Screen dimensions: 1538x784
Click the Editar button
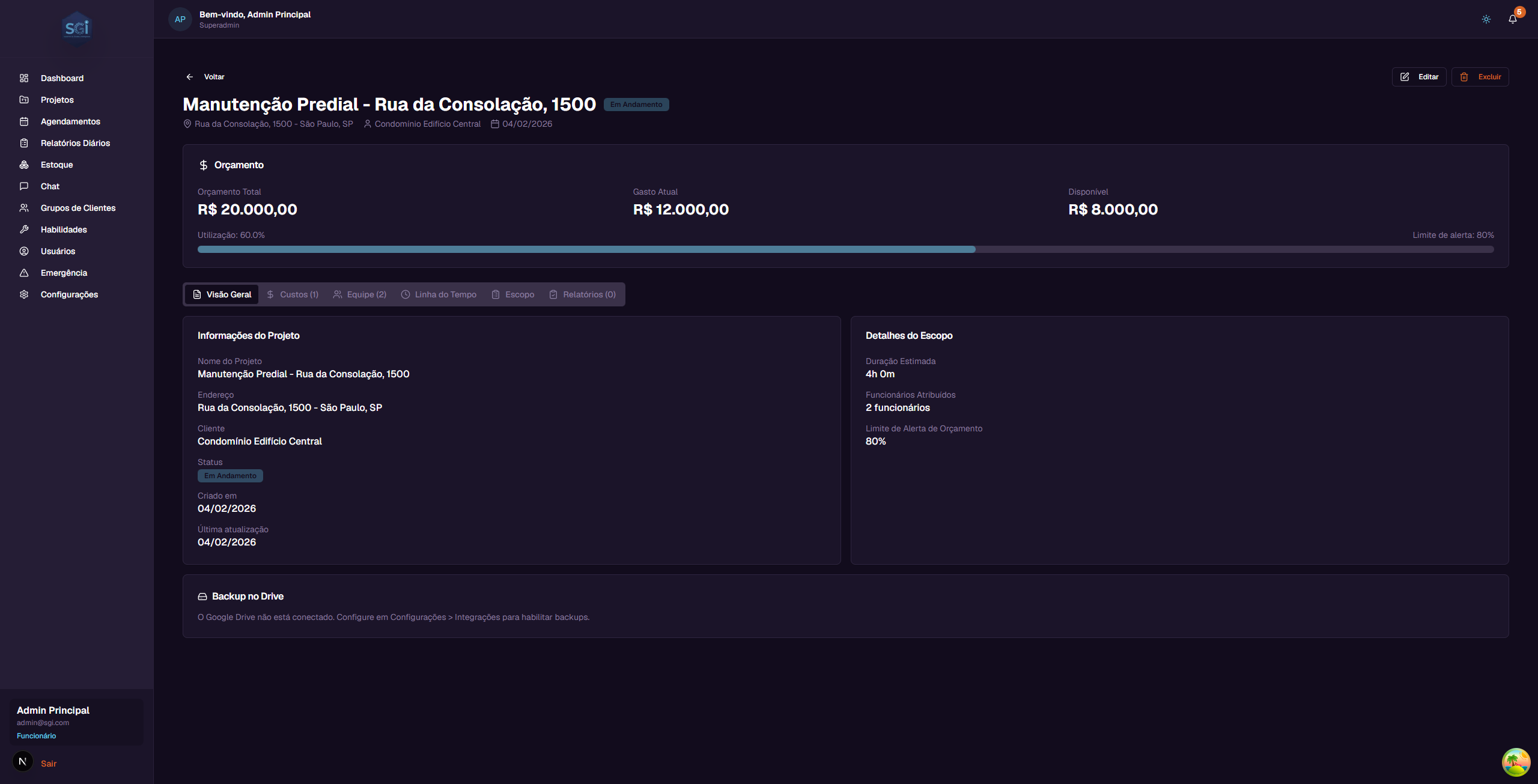tap(1419, 76)
